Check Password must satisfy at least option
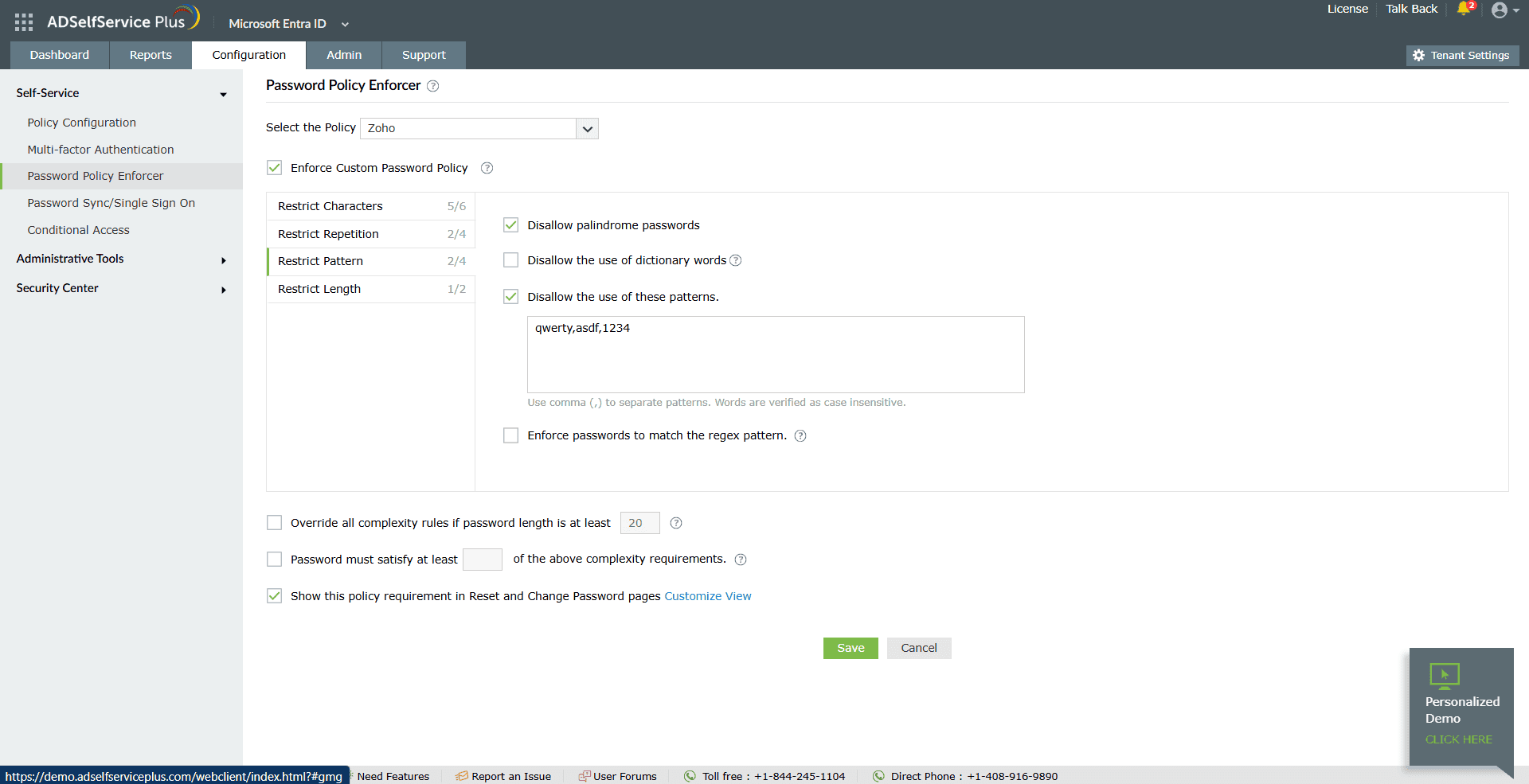Viewport: 1529px width, 784px height. point(275,560)
